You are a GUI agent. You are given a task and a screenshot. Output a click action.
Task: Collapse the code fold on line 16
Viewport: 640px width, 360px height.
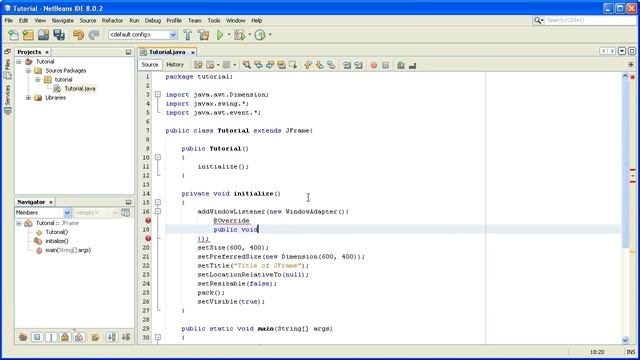point(158,211)
